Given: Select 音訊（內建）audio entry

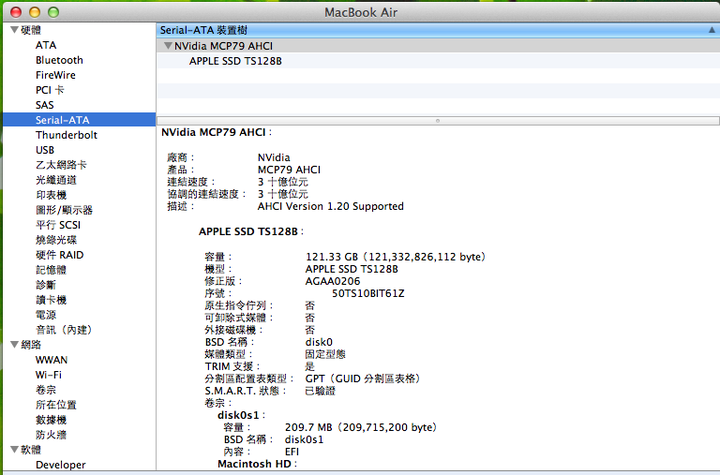Looking at the screenshot, I should coord(64,330).
